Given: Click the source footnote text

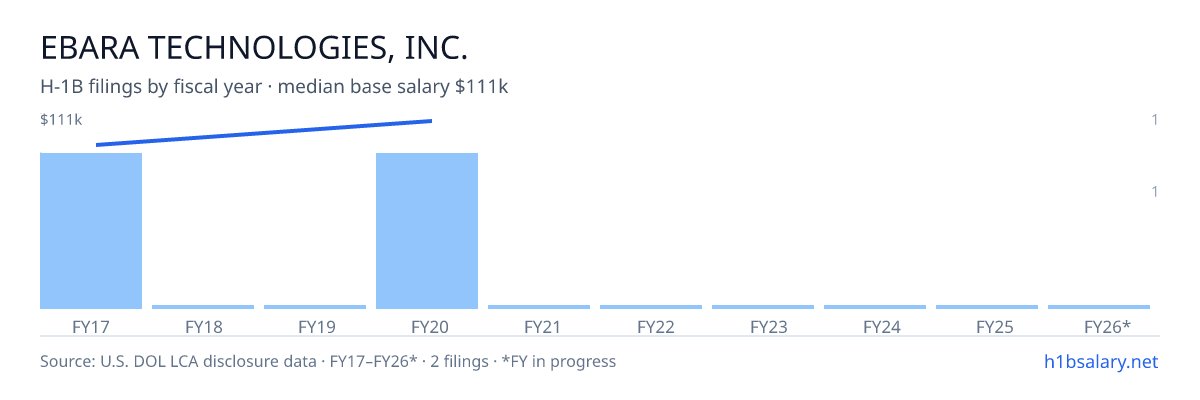Looking at the screenshot, I should pos(328,361).
